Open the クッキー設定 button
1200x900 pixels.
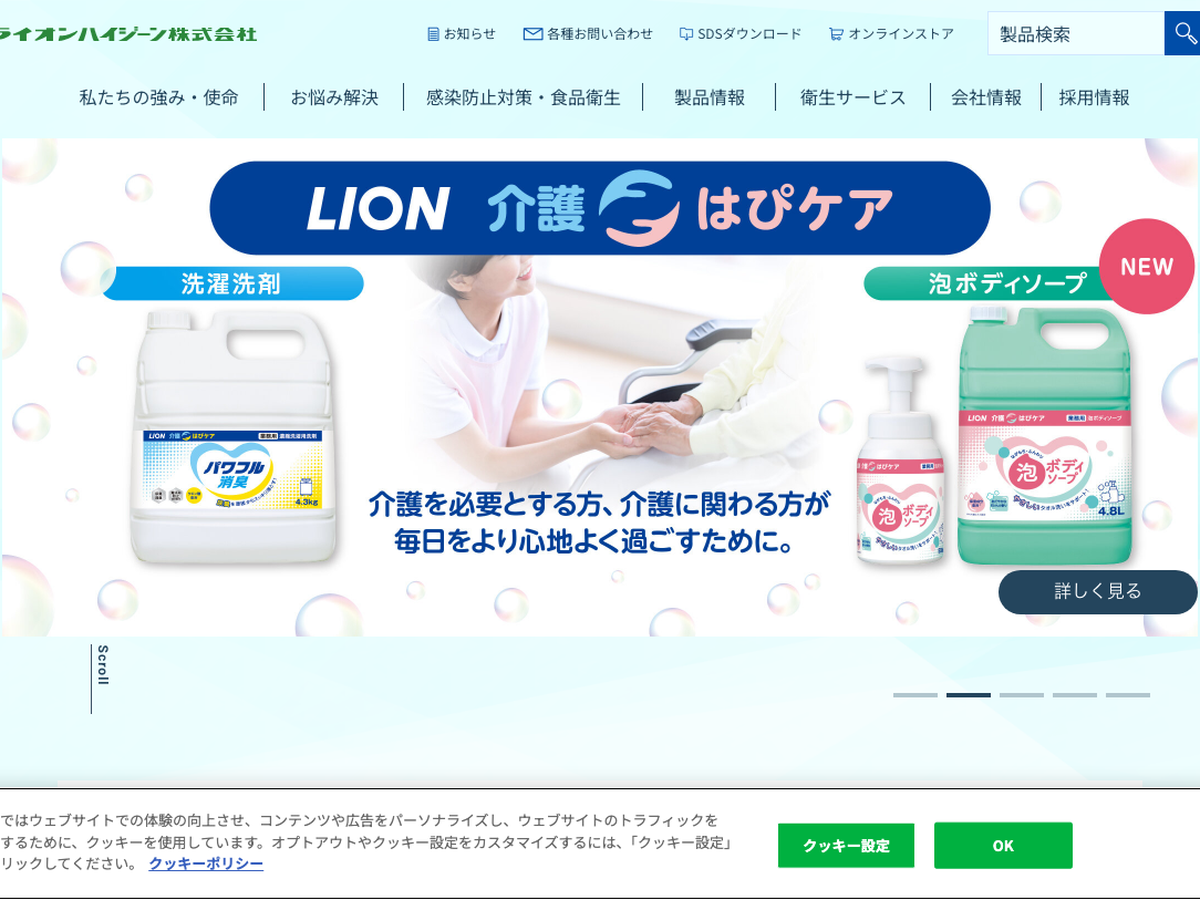click(846, 846)
